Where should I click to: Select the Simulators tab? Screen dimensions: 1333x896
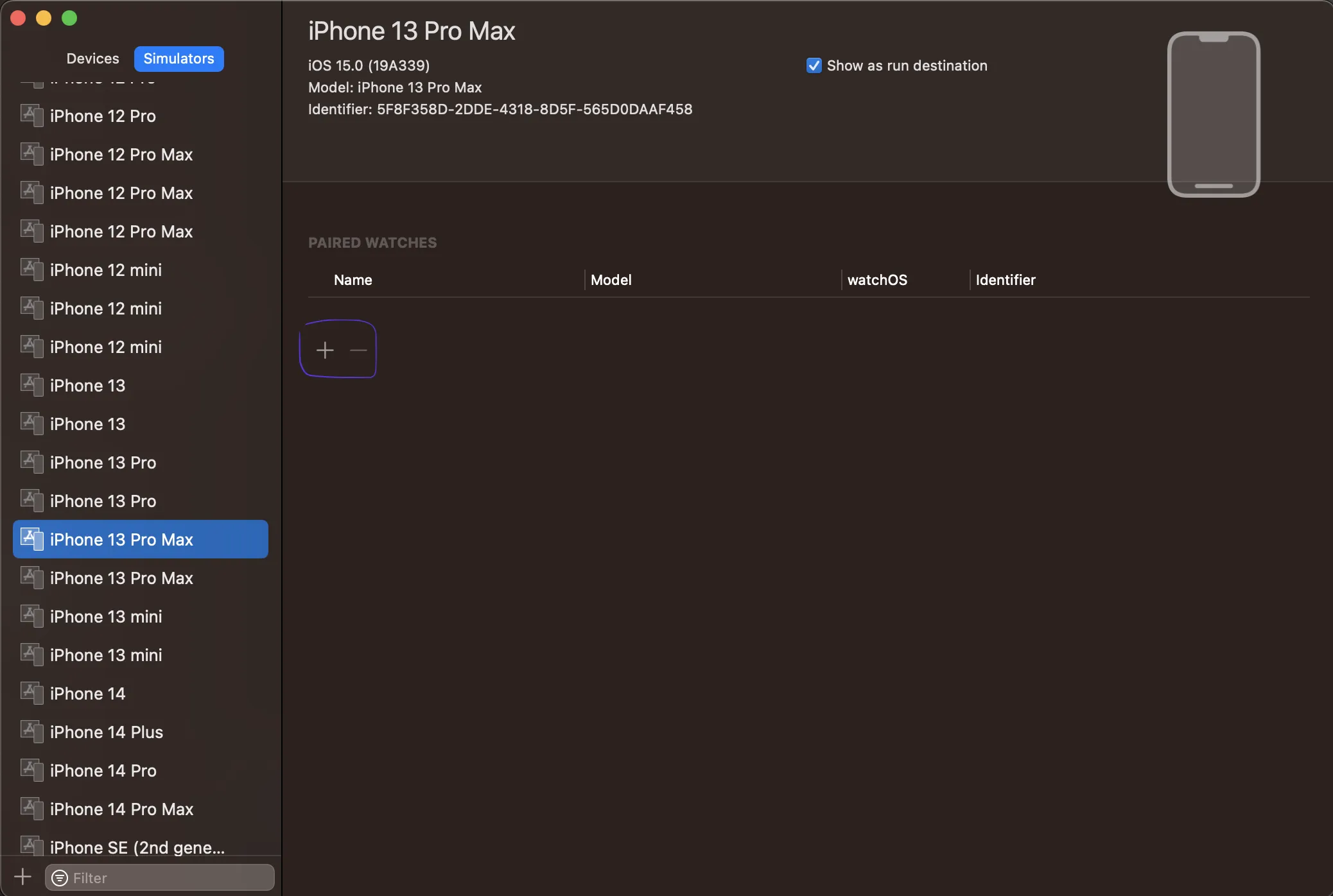click(x=179, y=58)
